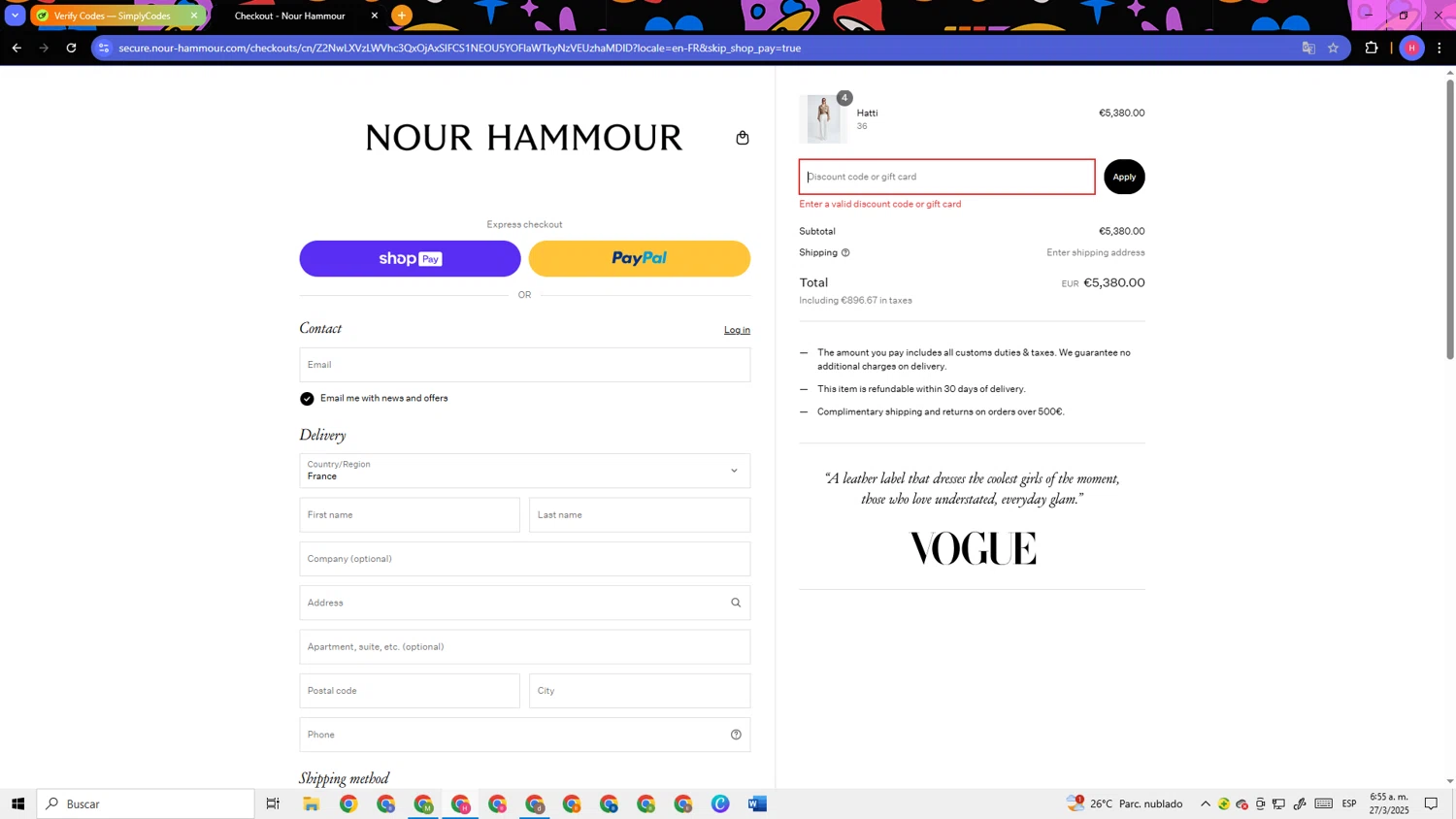The width and height of the screenshot is (1456, 819).
Task: Bookmark this page with the star icon
Action: click(1333, 48)
